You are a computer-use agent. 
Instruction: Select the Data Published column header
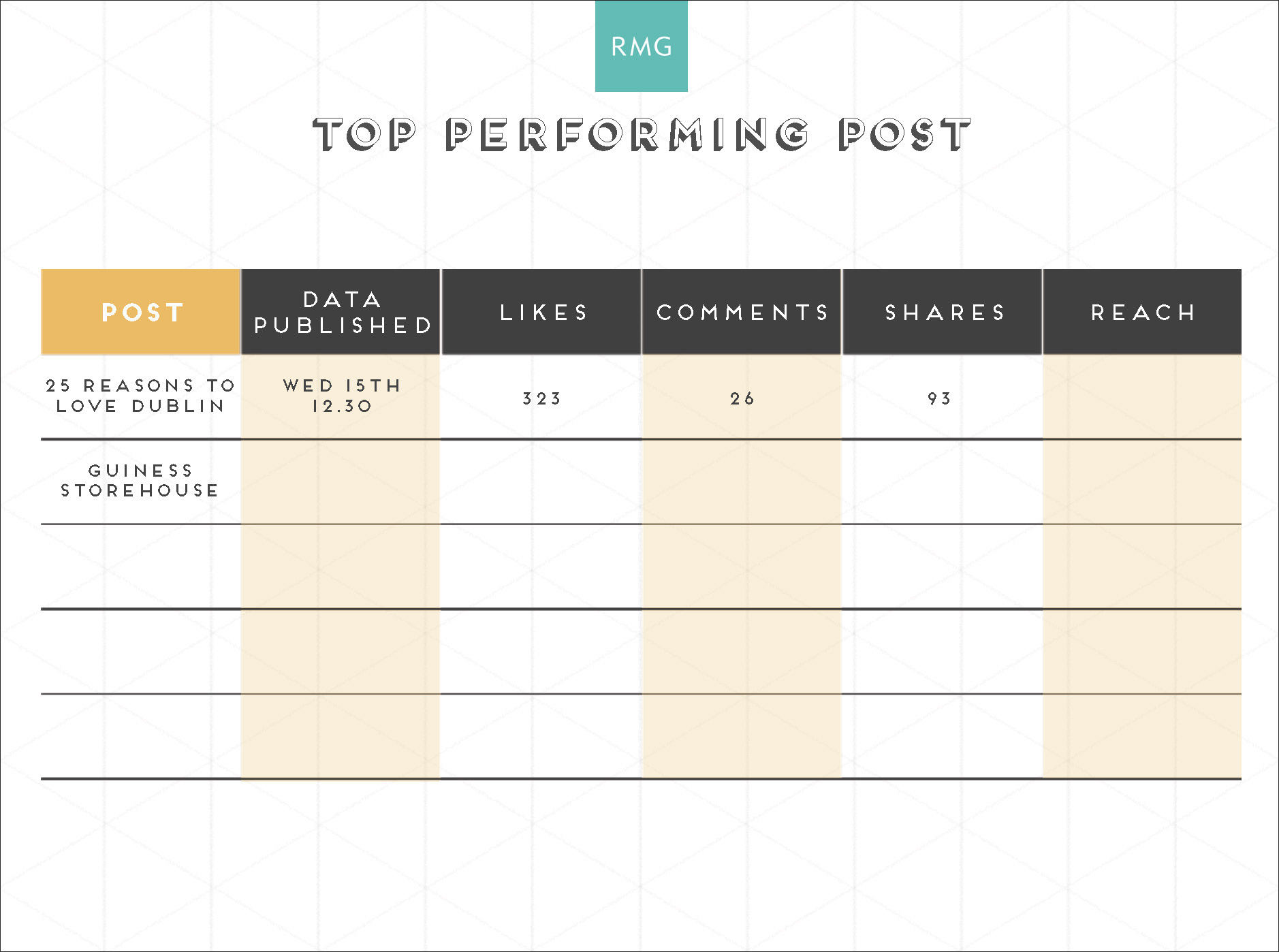click(341, 312)
